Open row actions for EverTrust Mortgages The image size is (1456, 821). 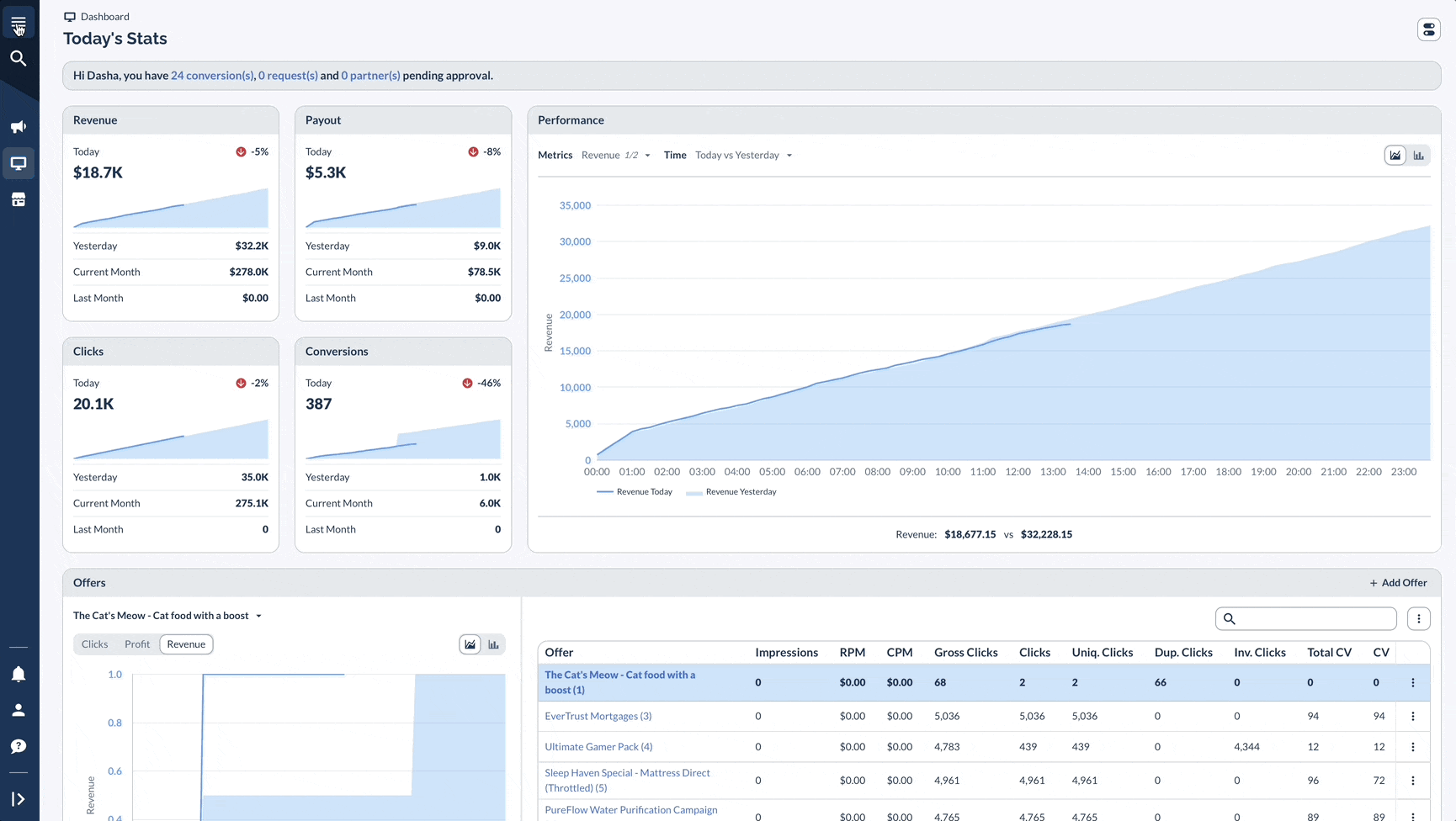(1413, 717)
